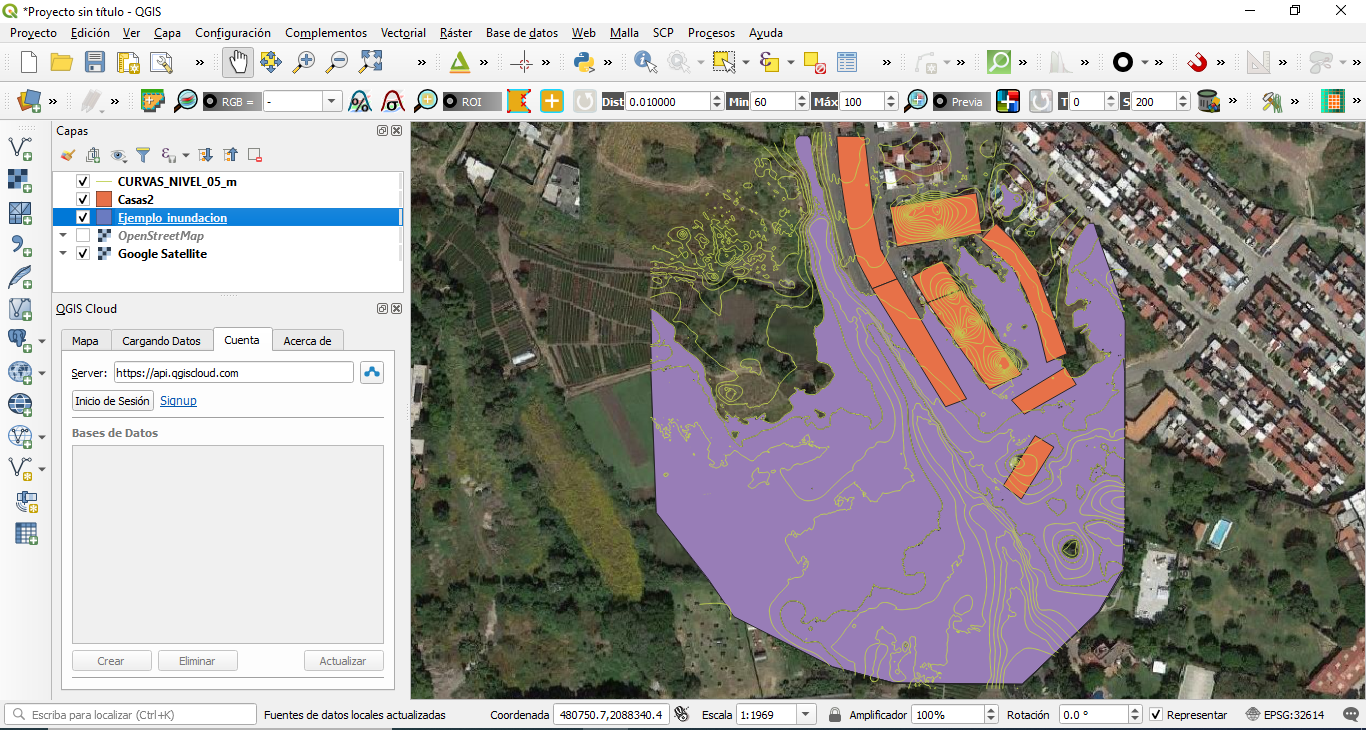Click the Open Project folder icon

coord(62,62)
